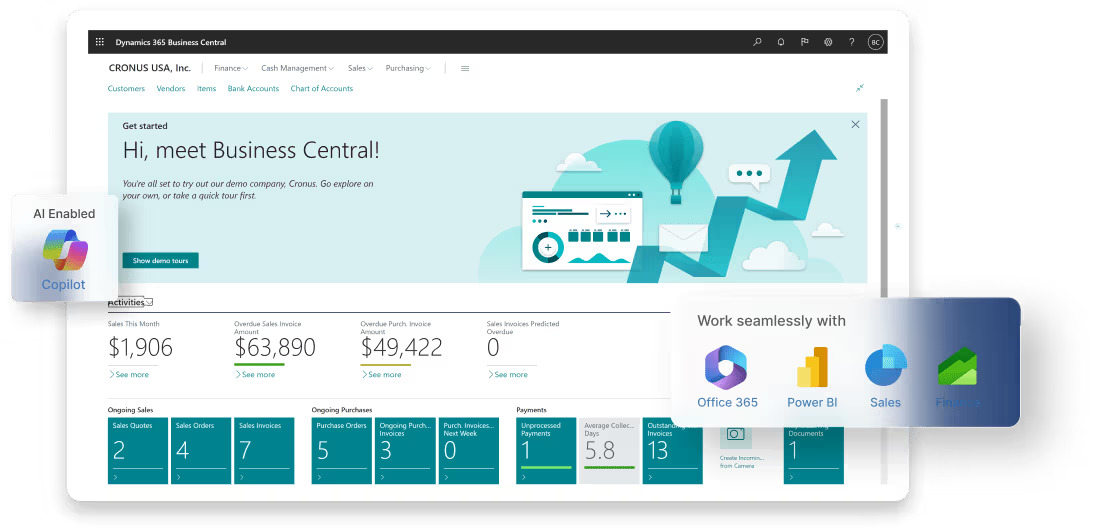Open the BC user account avatar
1093x531 pixels.
[875, 42]
